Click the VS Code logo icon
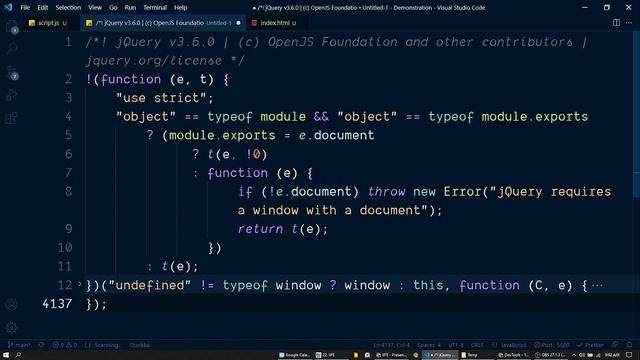This screenshot has width=640, height=360. [8, 7]
